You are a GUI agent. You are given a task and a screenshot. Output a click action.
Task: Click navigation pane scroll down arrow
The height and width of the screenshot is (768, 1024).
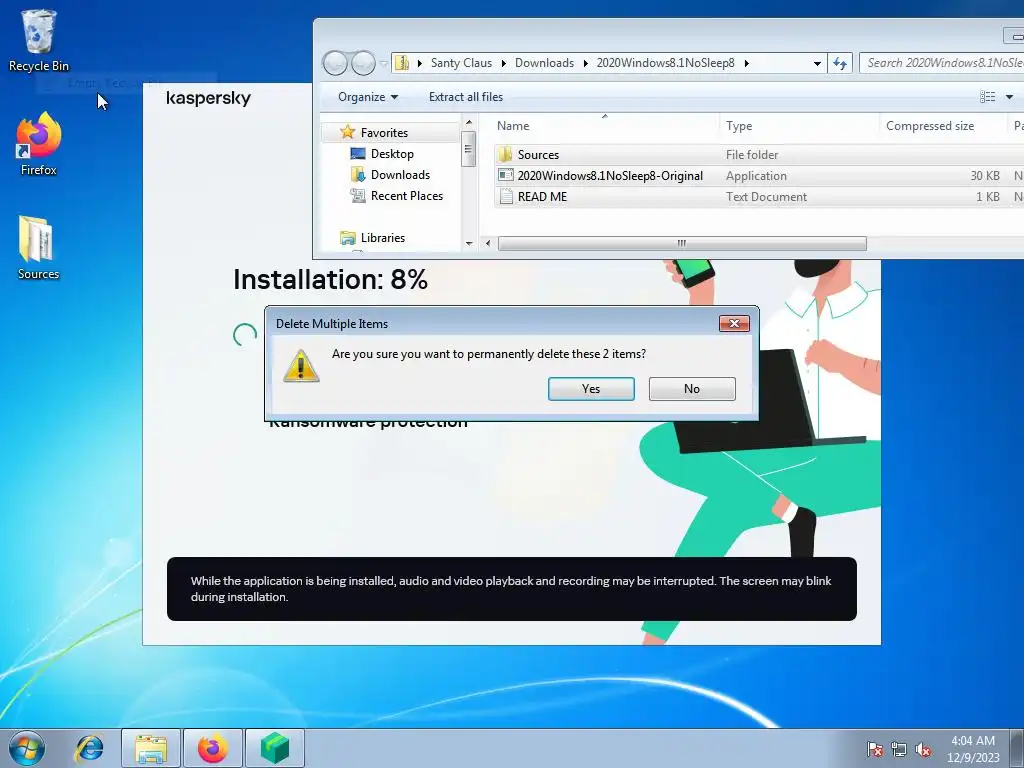coord(468,243)
